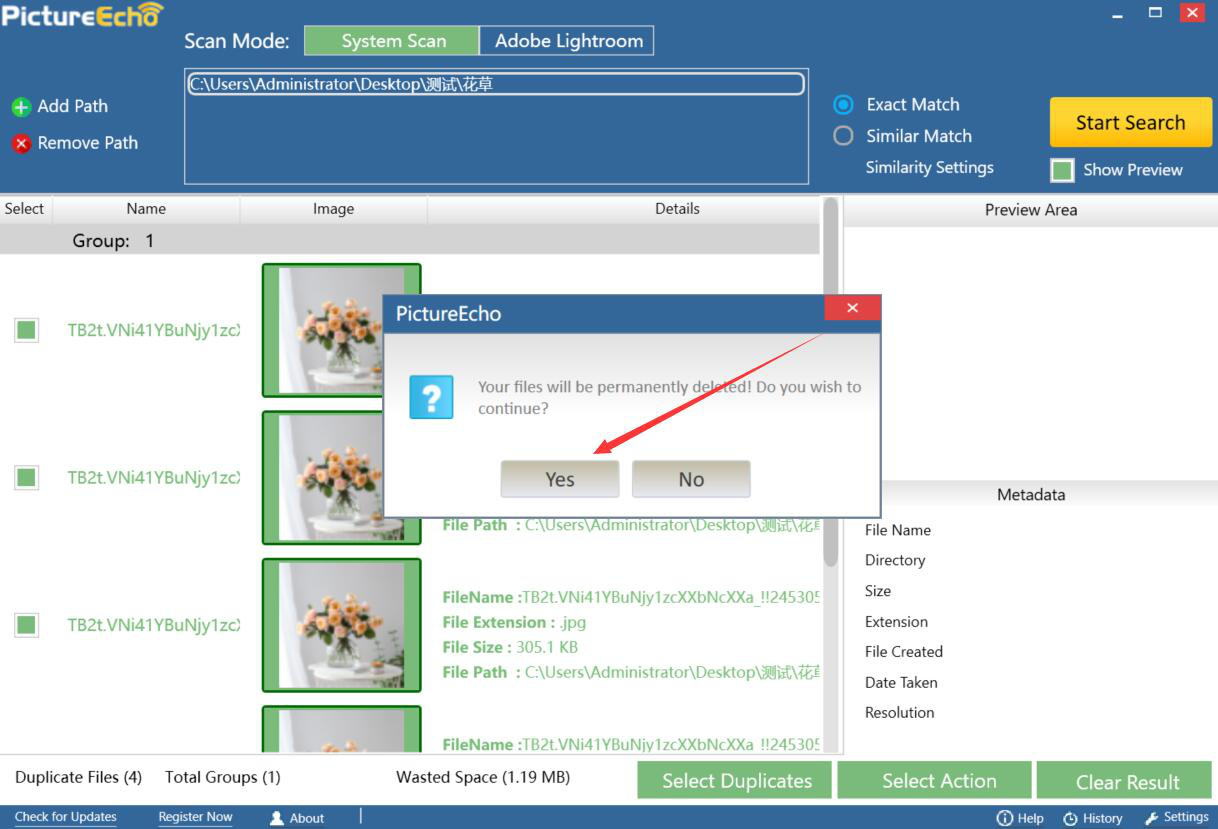Select the Similar Match radio button

(843, 135)
